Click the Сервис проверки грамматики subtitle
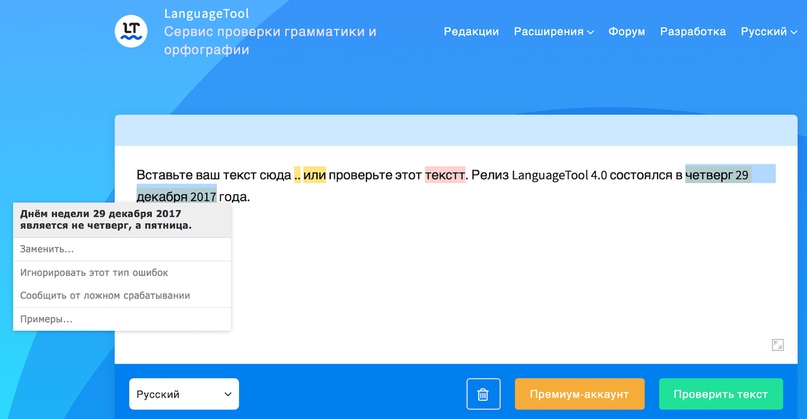 point(270,41)
